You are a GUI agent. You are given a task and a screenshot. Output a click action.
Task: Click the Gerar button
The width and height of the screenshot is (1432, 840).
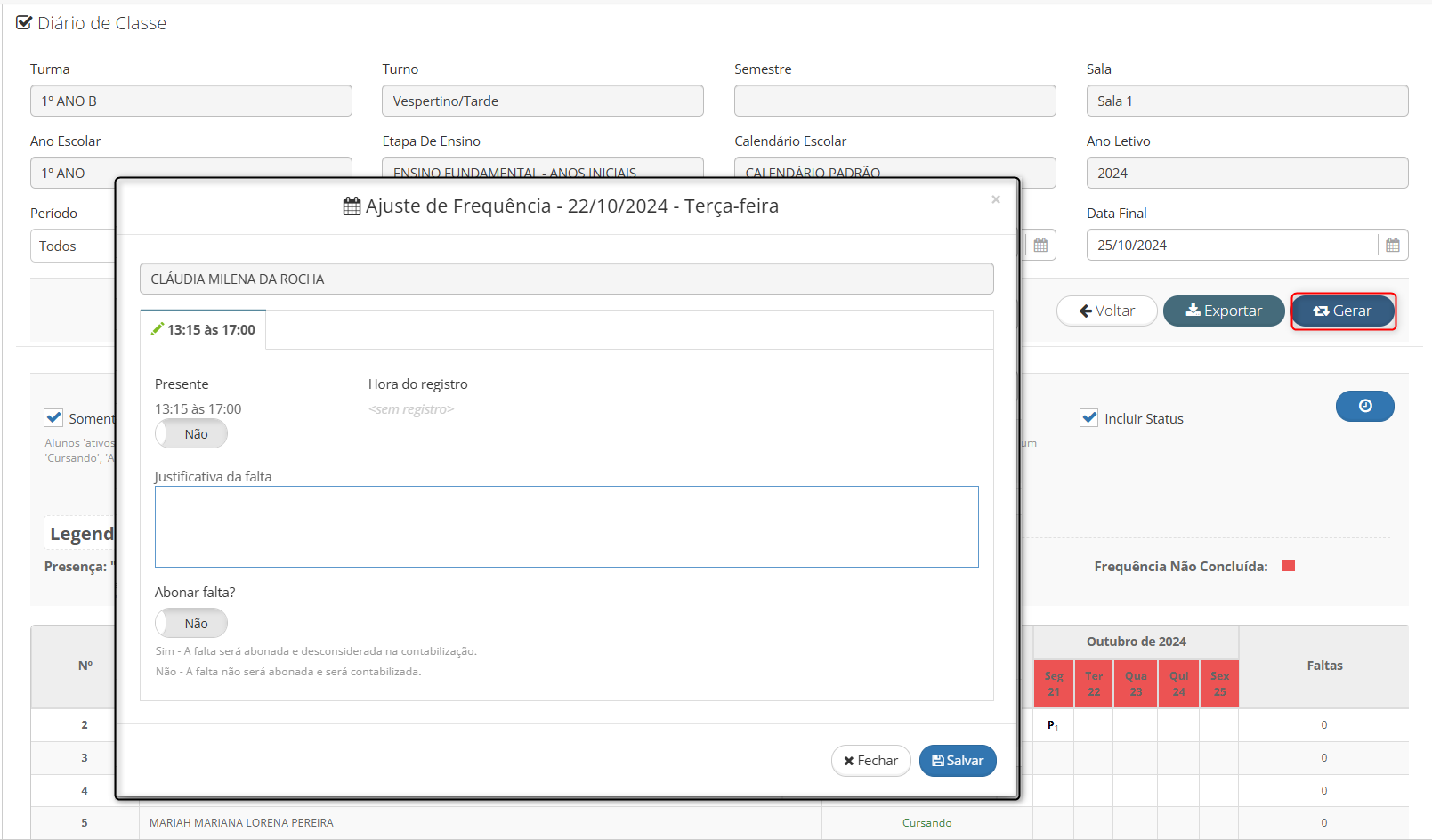[1342, 311]
